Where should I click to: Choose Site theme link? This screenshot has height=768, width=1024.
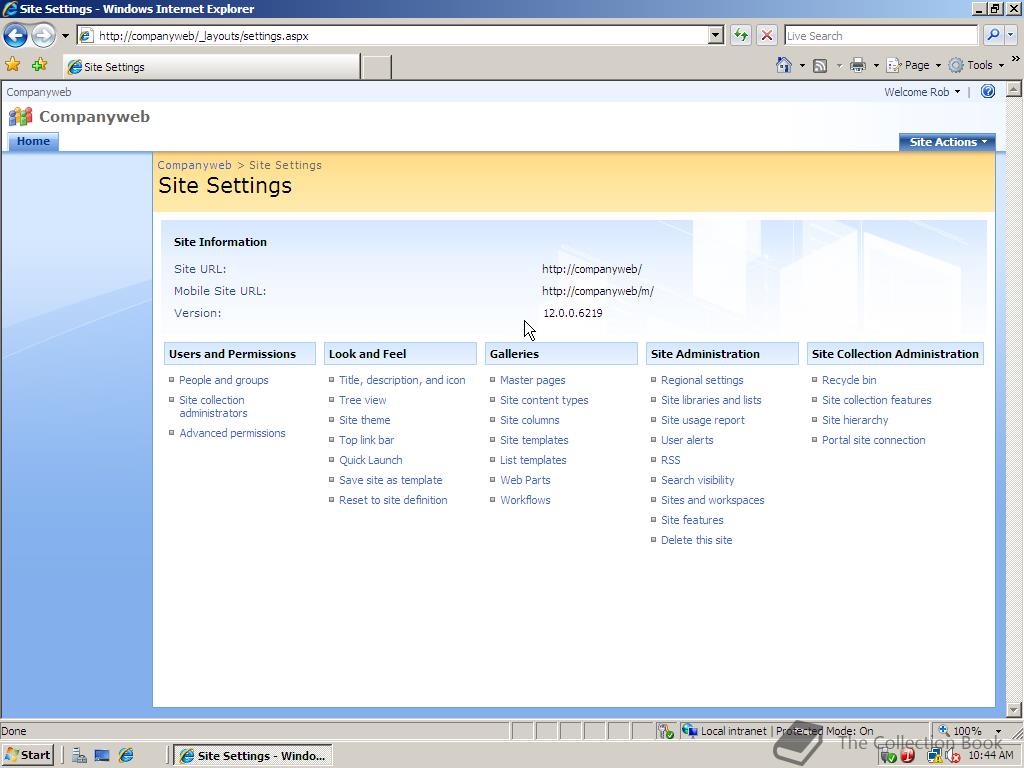click(x=364, y=420)
